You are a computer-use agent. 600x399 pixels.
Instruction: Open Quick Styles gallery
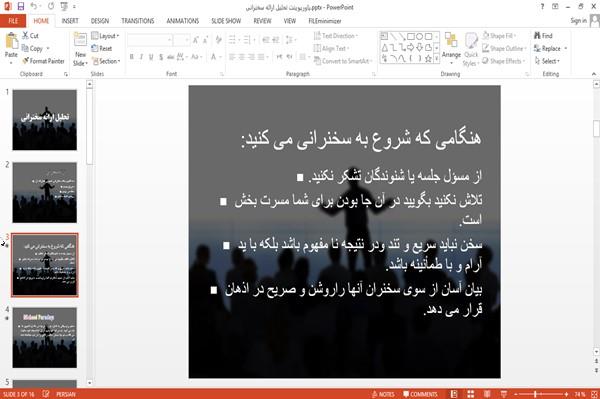point(471,50)
